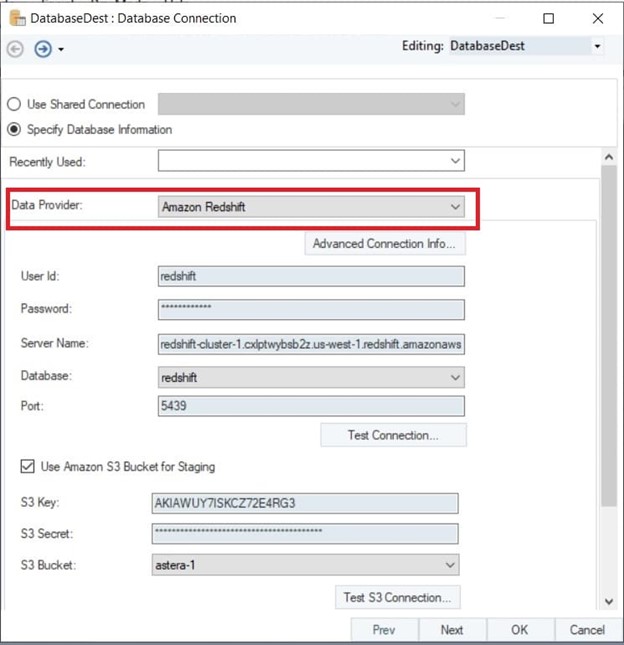Click the Server Name input field
The height and width of the screenshot is (645, 624).
311,344
